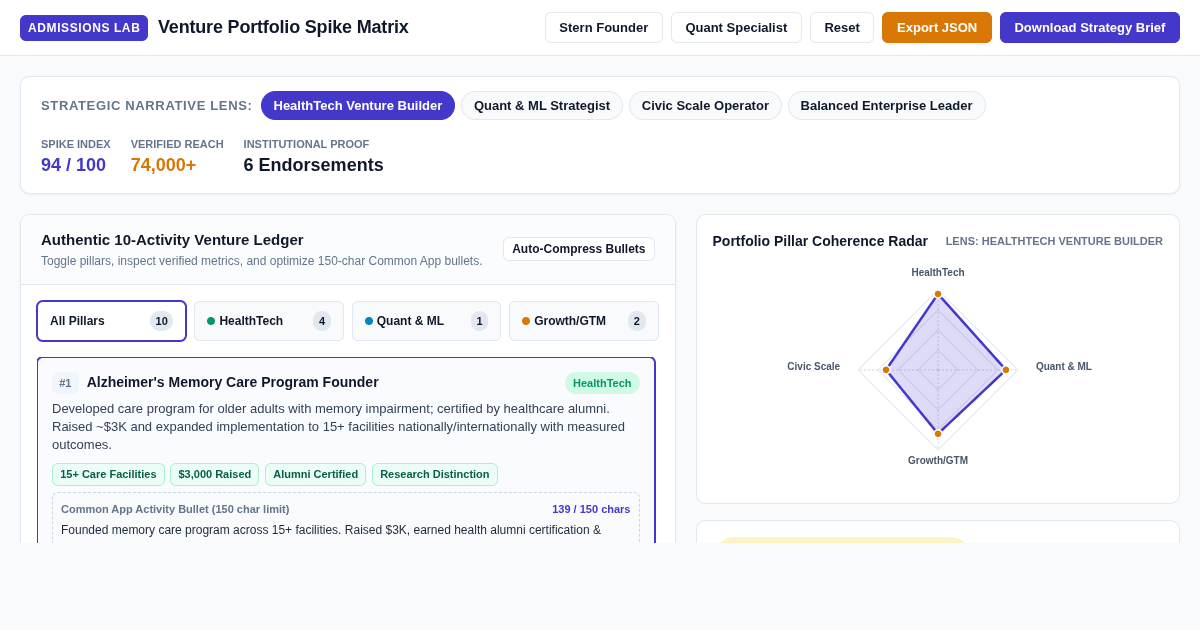Click the Alumni Certified metric chip
1200x630 pixels.
(x=316, y=474)
